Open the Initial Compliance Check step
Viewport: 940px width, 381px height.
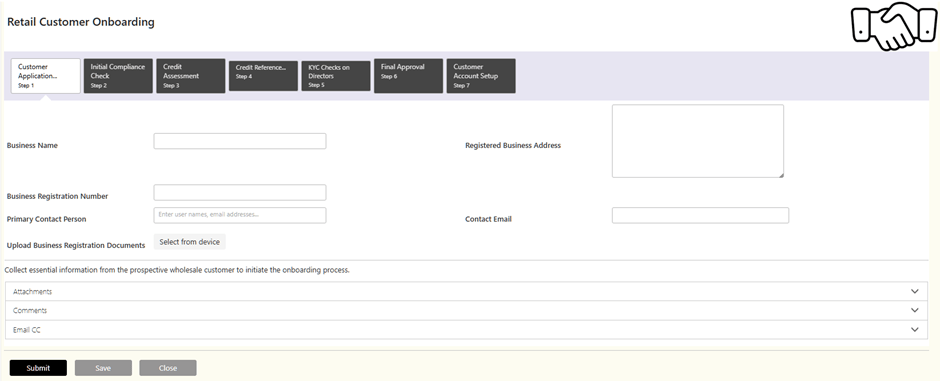coord(118,76)
